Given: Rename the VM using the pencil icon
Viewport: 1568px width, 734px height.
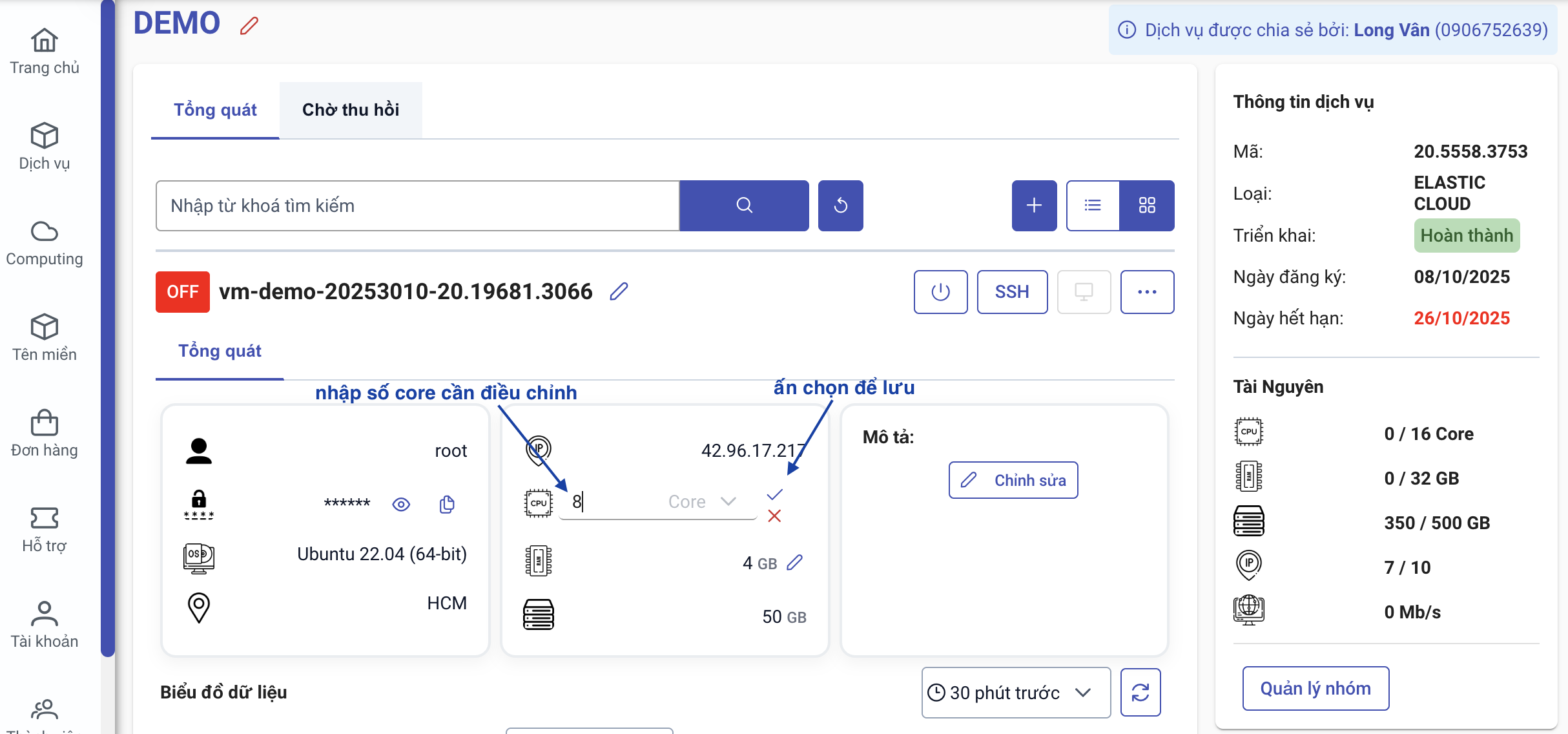Looking at the screenshot, I should [619, 292].
